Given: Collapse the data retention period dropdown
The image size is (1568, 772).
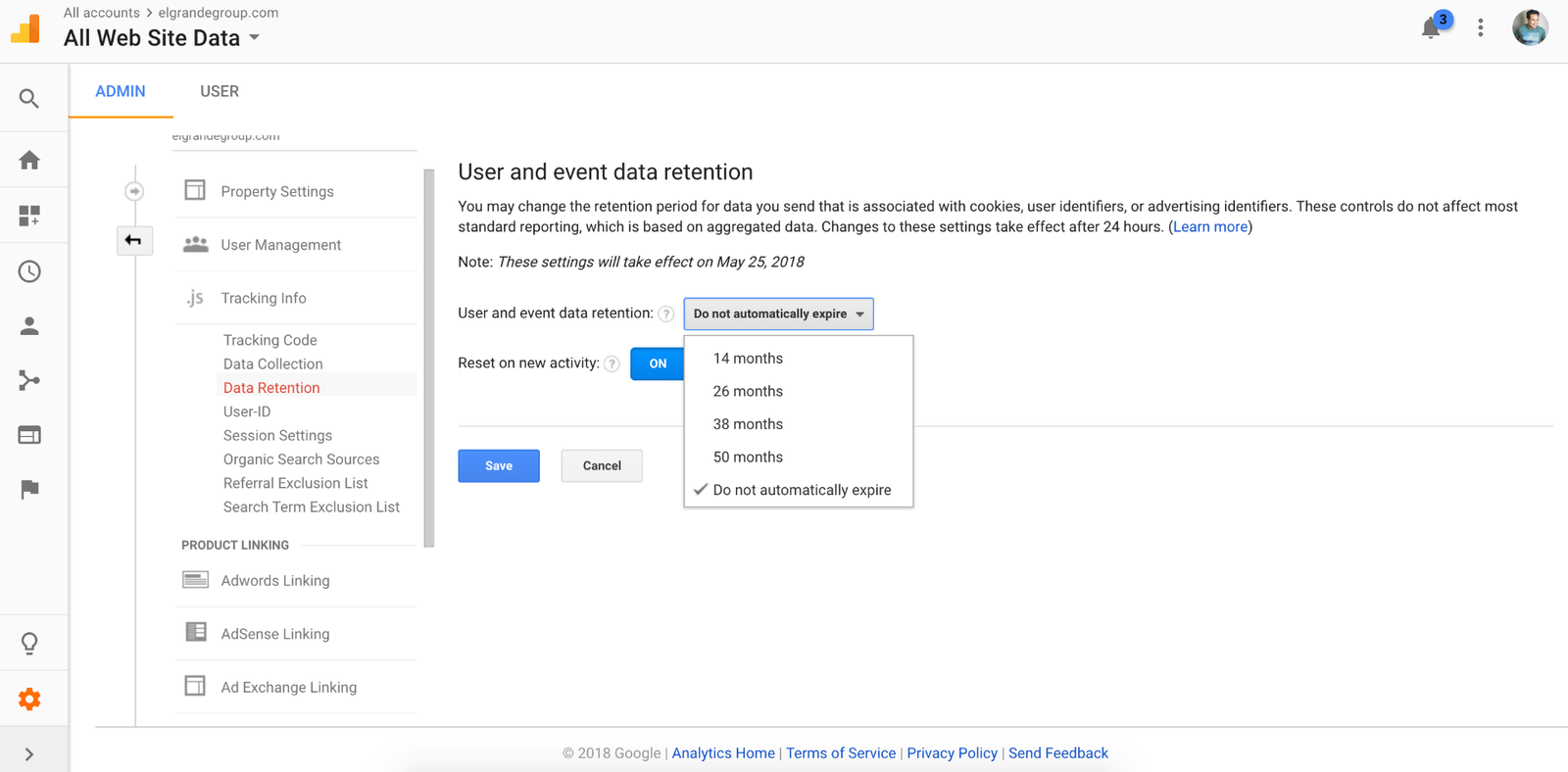Looking at the screenshot, I should click(778, 314).
